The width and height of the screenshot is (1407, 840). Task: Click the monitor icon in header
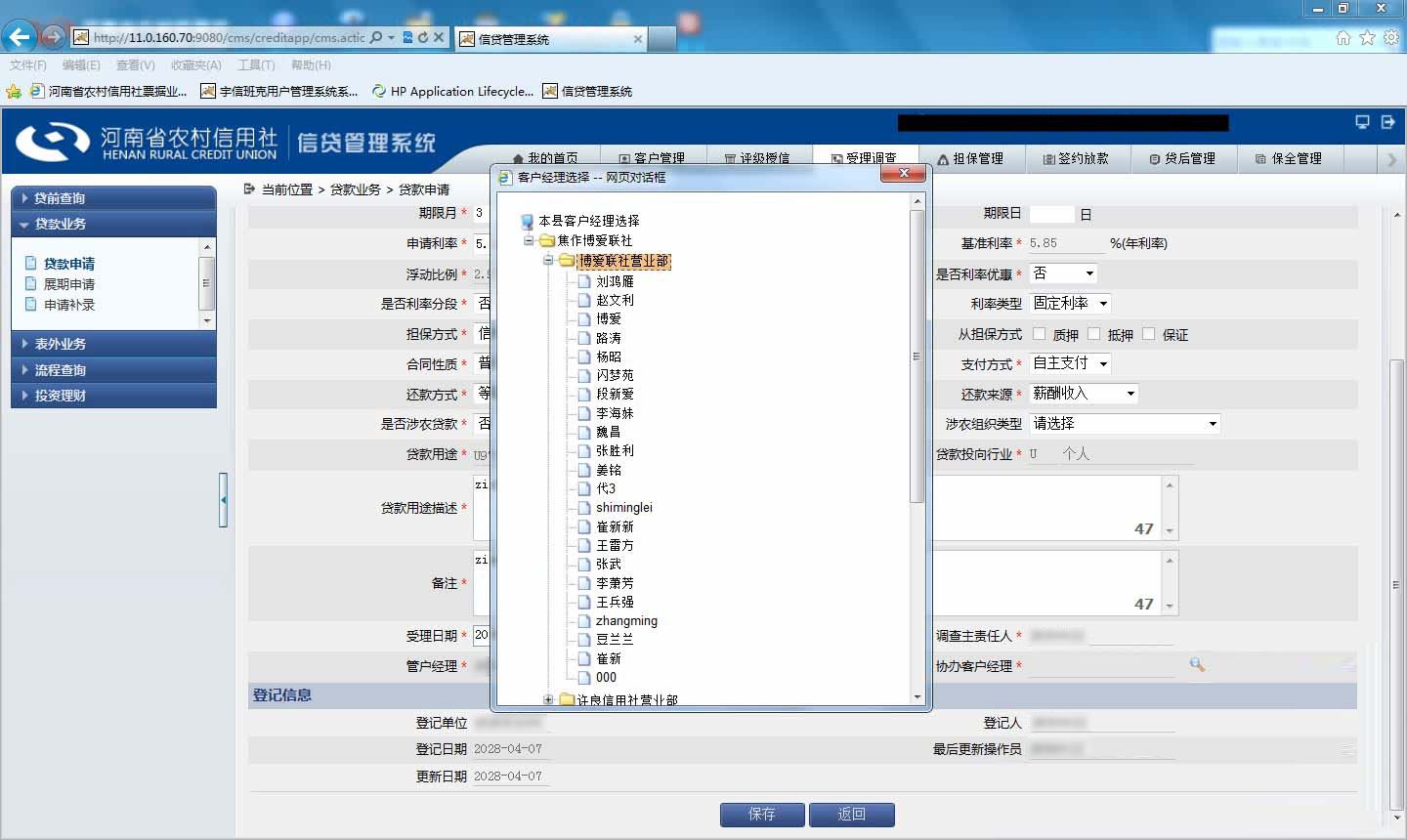tap(1362, 122)
